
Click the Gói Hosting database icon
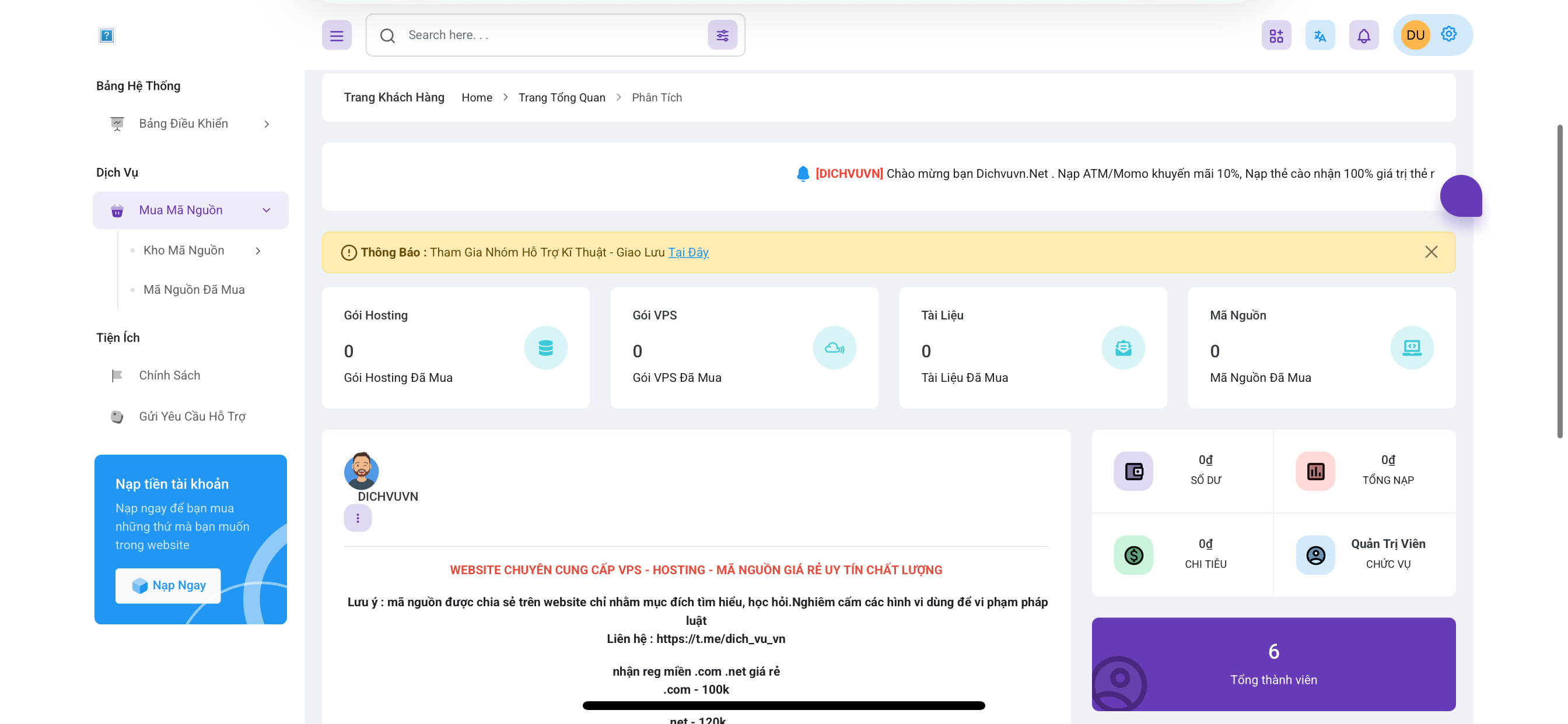click(545, 347)
